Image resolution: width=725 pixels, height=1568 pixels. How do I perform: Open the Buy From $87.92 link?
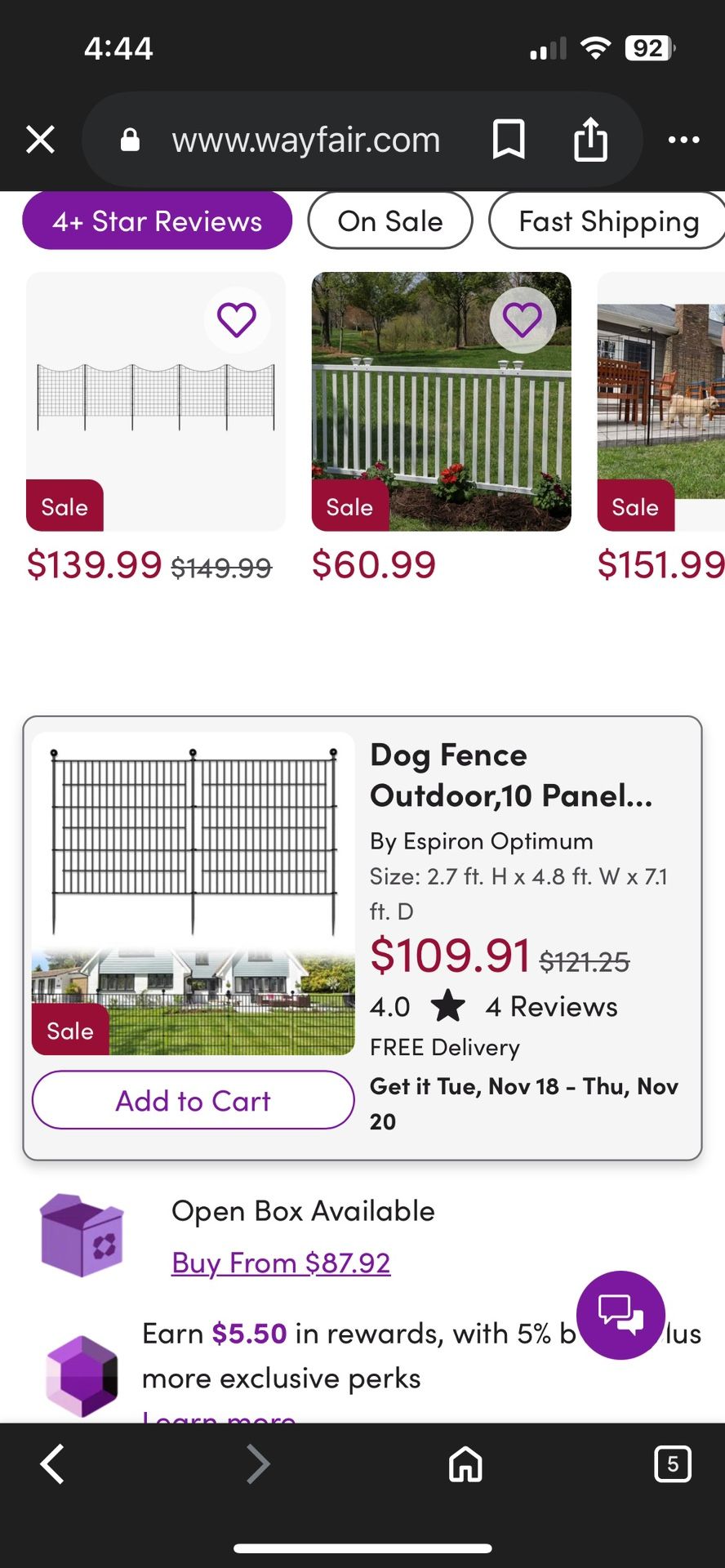pyautogui.click(x=281, y=1263)
